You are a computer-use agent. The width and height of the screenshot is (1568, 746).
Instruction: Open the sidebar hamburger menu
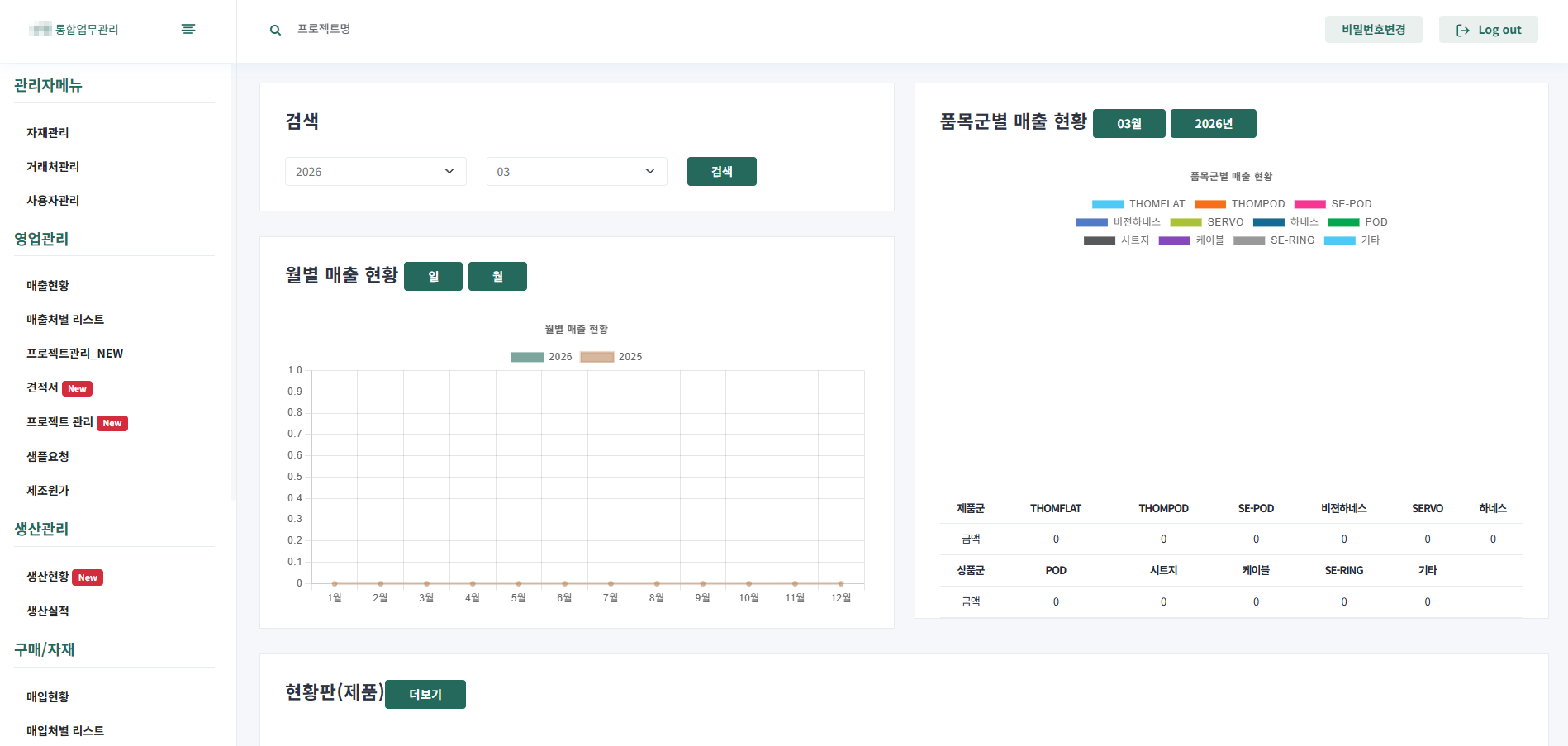(188, 28)
